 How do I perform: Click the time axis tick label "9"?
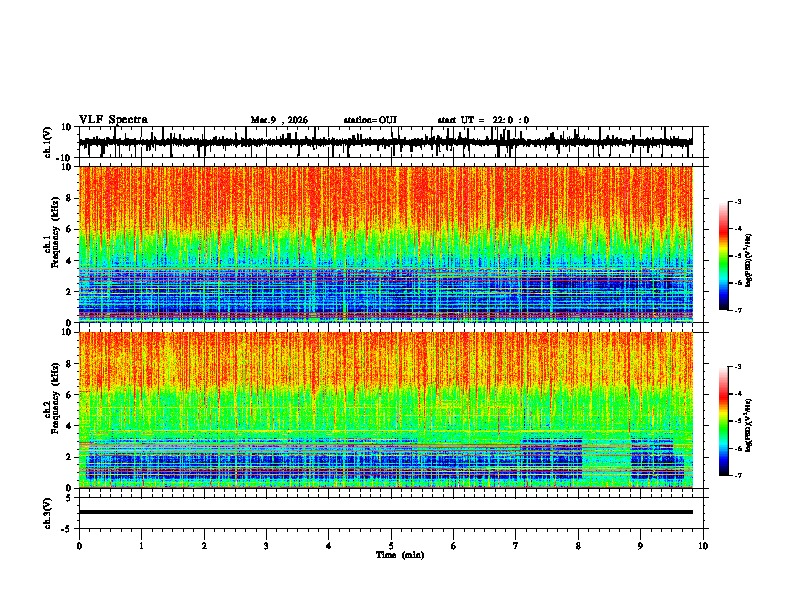[x=640, y=546]
